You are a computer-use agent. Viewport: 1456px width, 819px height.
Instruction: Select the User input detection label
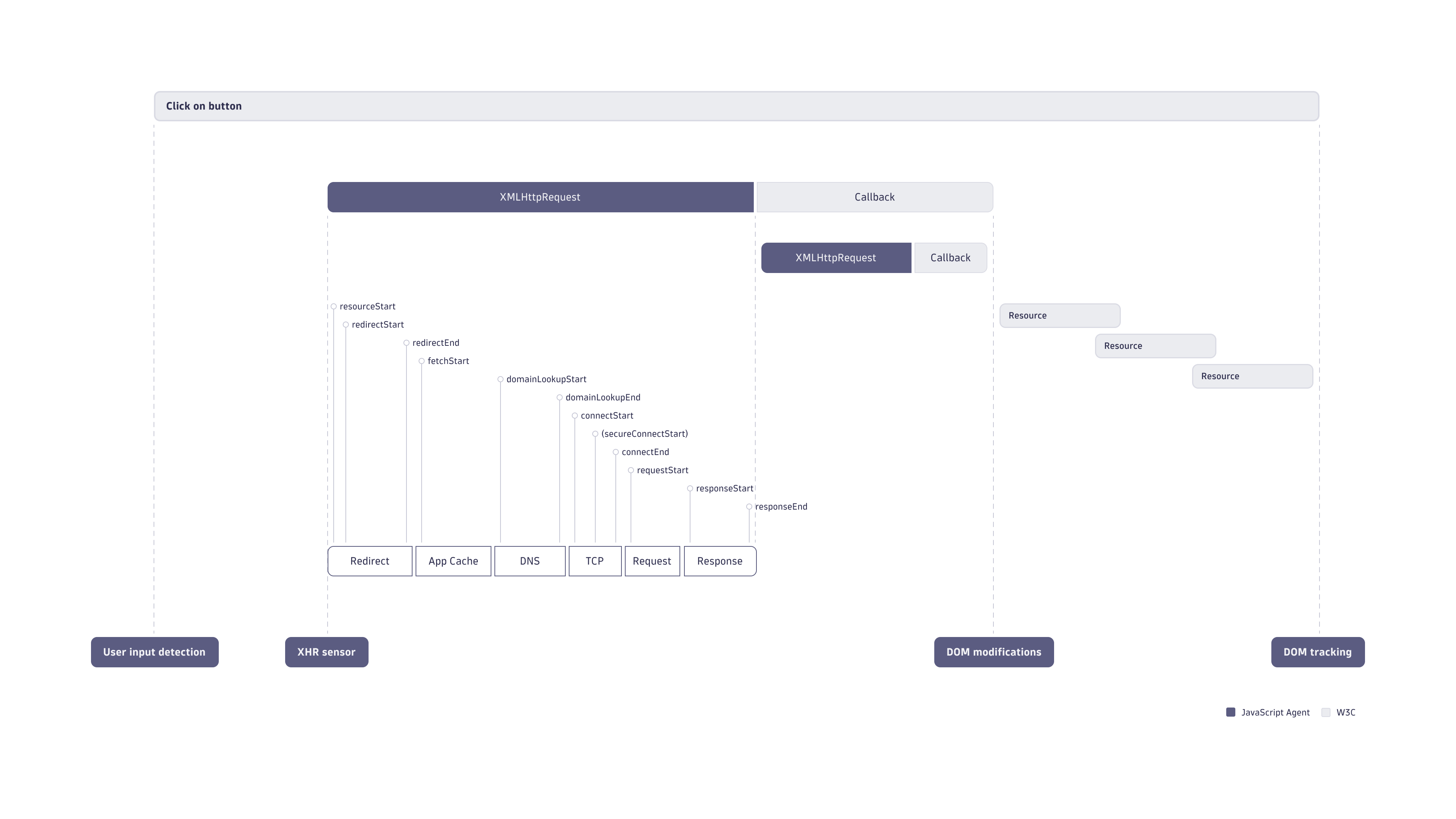[154, 652]
